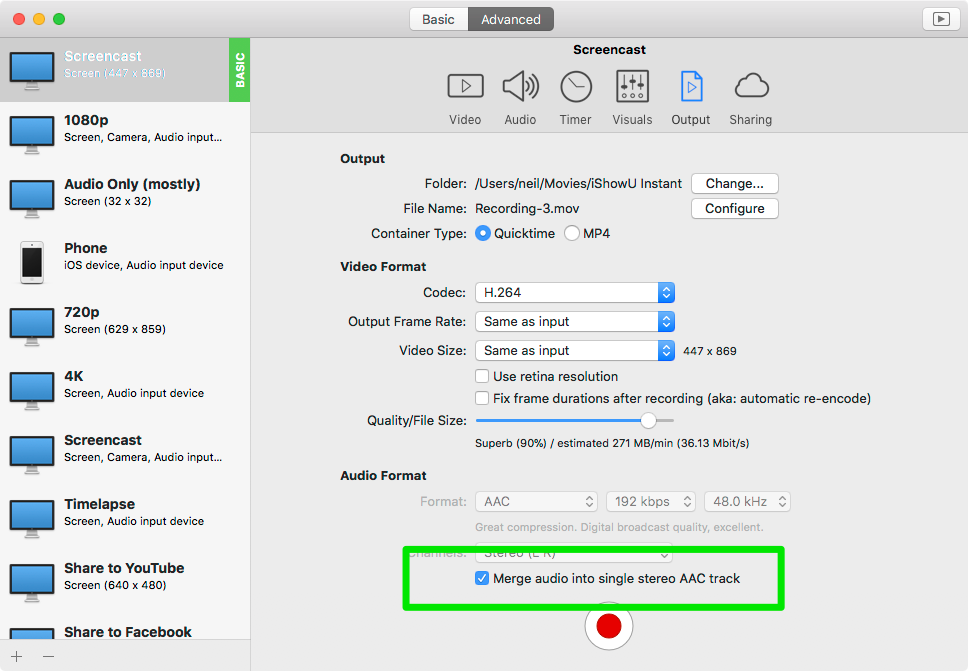Open the Audio settings icon
The image size is (968, 671).
[520, 88]
